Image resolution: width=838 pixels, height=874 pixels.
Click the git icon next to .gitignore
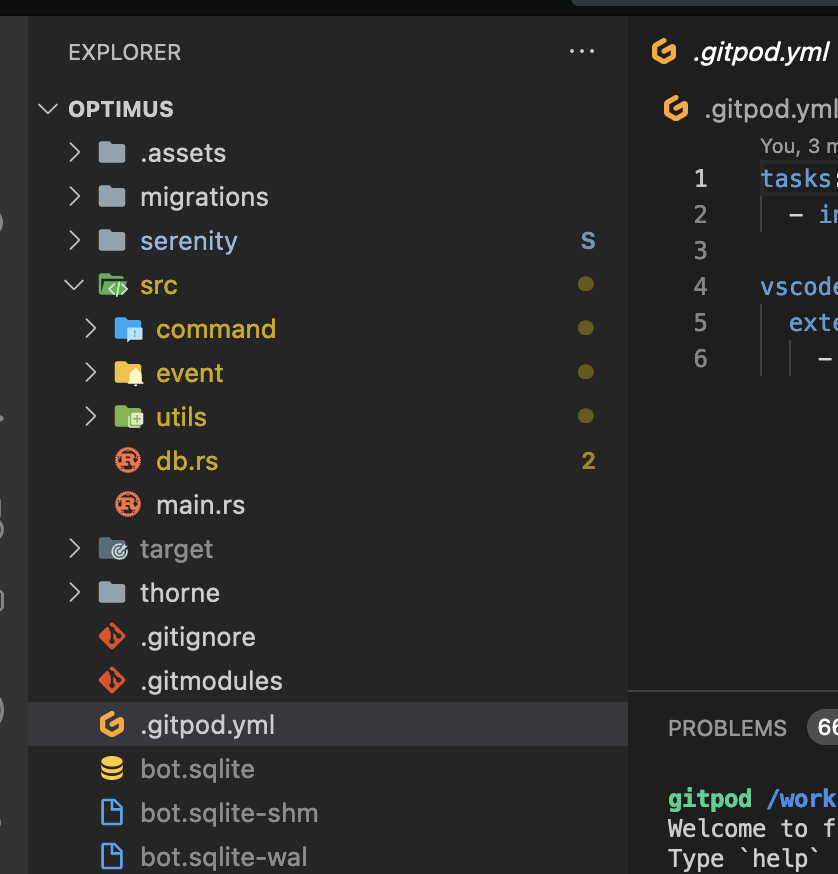tap(112, 637)
